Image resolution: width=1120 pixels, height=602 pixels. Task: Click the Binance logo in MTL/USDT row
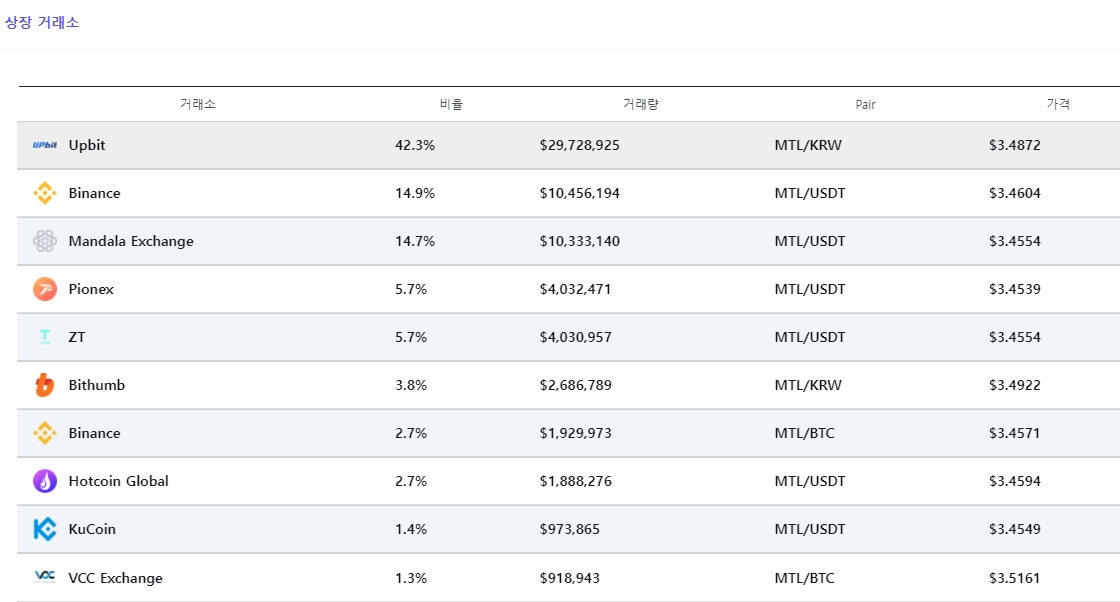45,193
